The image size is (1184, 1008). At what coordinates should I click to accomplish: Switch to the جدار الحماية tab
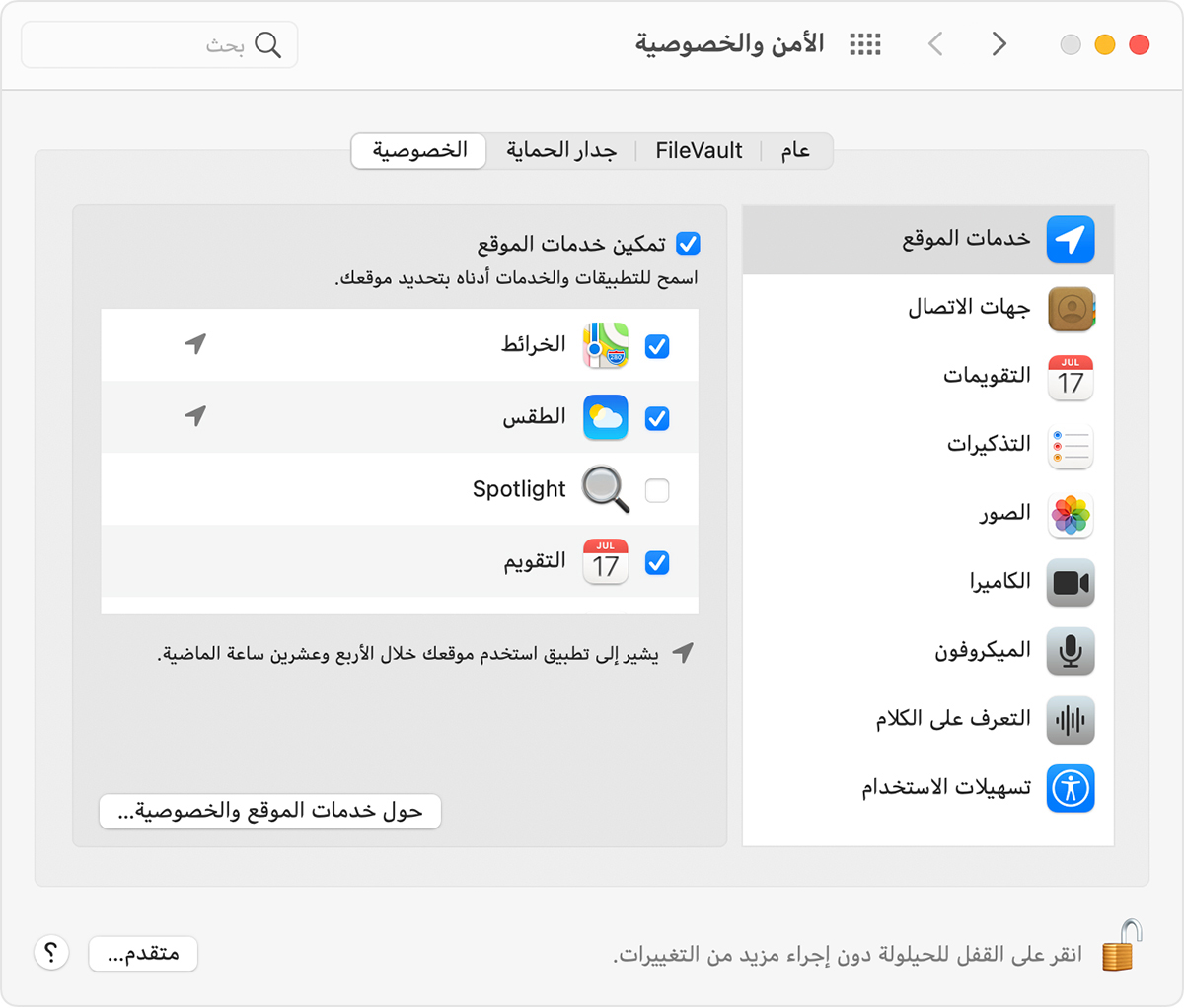coord(561,151)
